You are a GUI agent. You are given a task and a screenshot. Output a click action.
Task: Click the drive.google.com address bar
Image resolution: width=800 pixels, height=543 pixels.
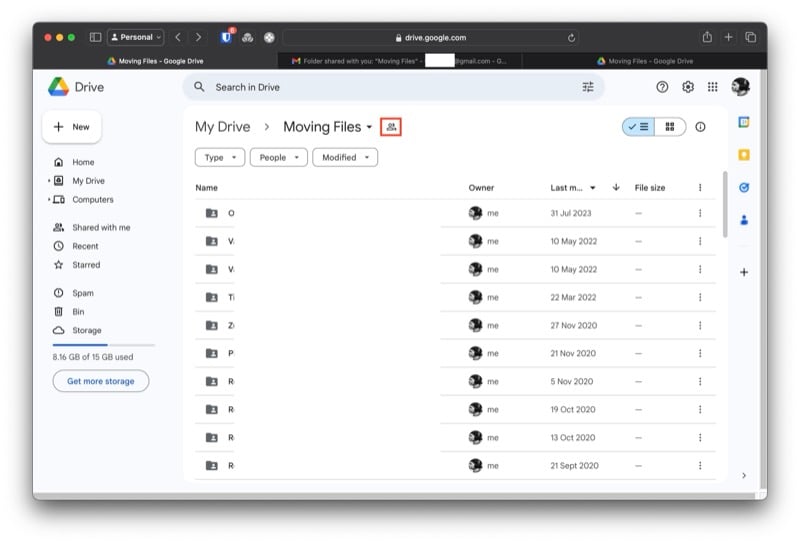[x=430, y=38]
